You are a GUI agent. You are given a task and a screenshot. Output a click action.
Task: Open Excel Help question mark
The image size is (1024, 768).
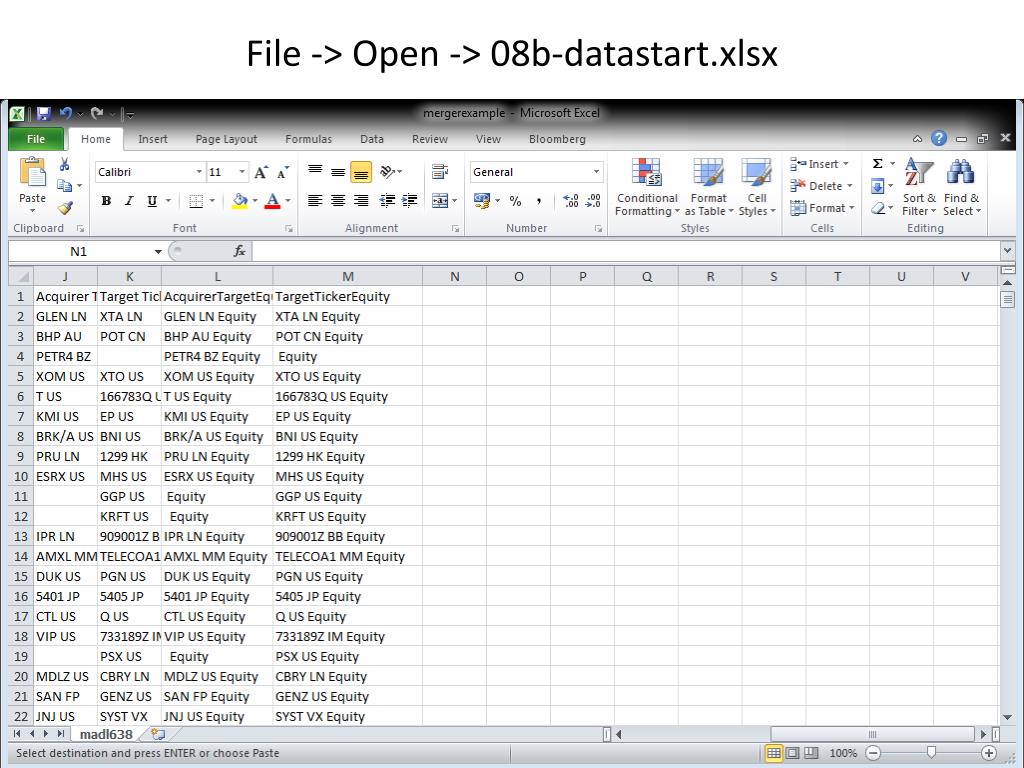click(x=938, y=138)
